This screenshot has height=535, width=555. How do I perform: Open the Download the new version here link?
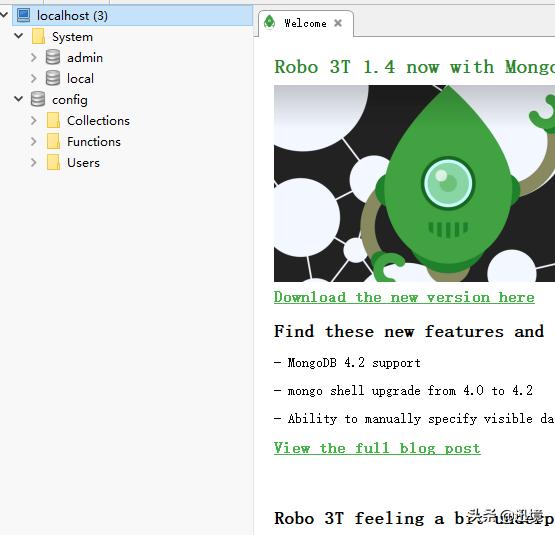404,297
